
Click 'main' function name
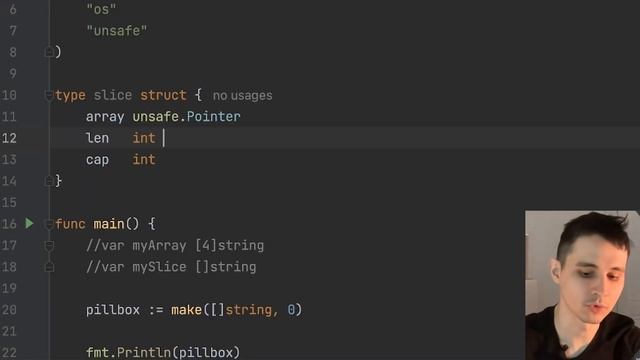[109, 224]
